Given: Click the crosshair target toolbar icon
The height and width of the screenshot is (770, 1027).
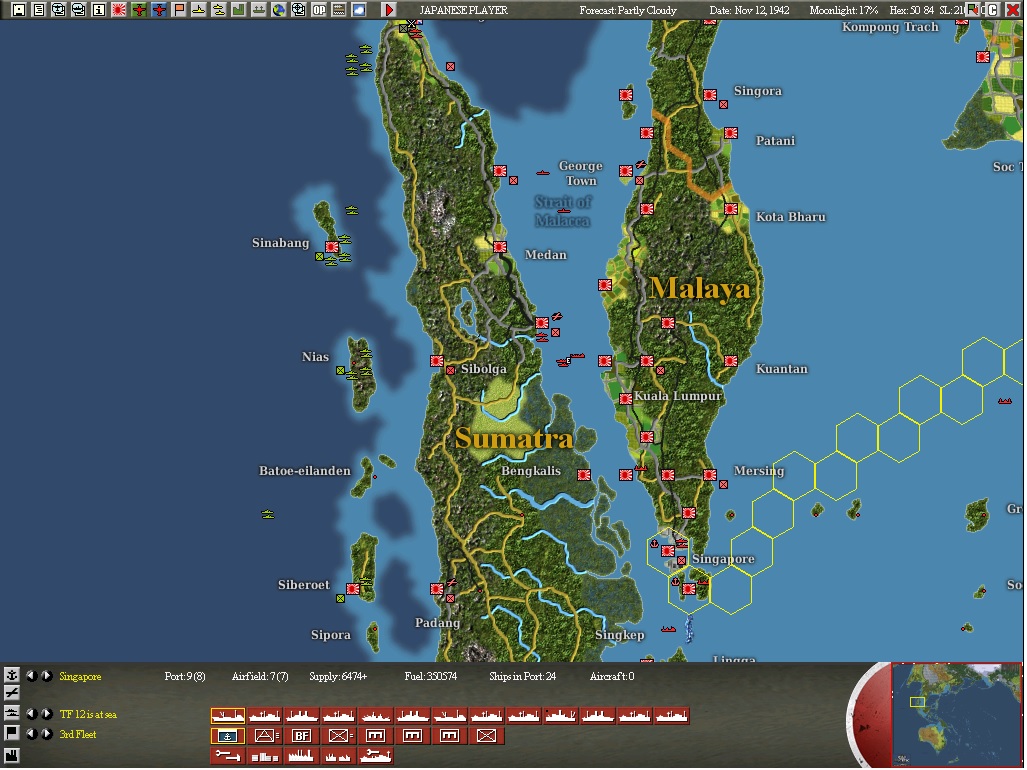Looking at the screenshot, I should point(299,10).
